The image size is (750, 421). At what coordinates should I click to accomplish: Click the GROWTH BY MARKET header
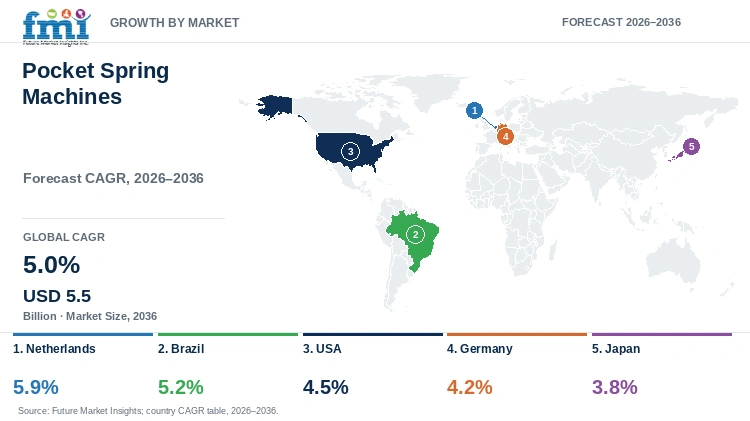(175, 22)
